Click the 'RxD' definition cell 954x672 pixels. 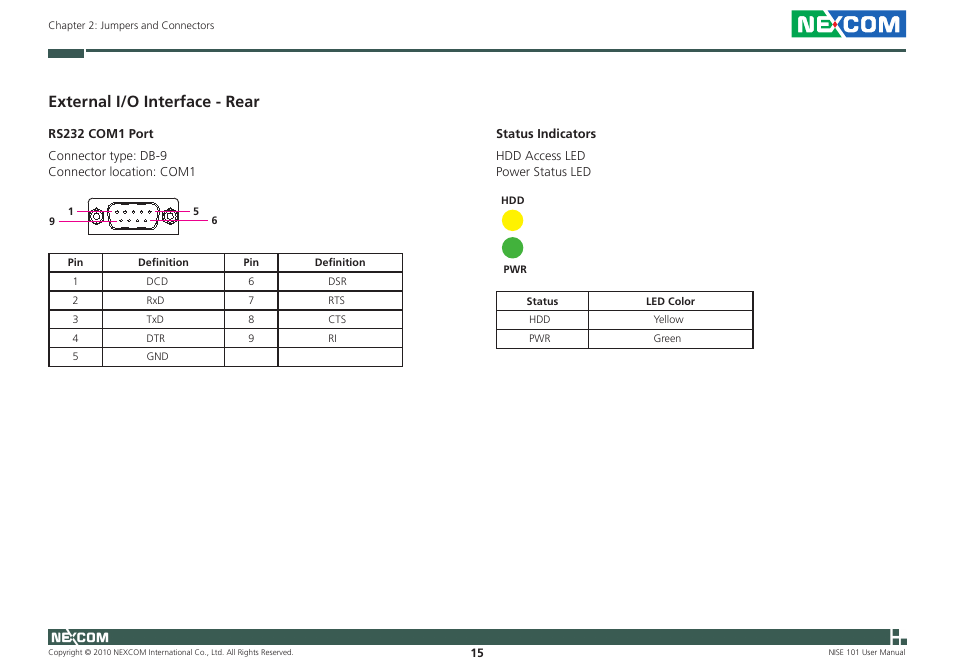[163, 300]
